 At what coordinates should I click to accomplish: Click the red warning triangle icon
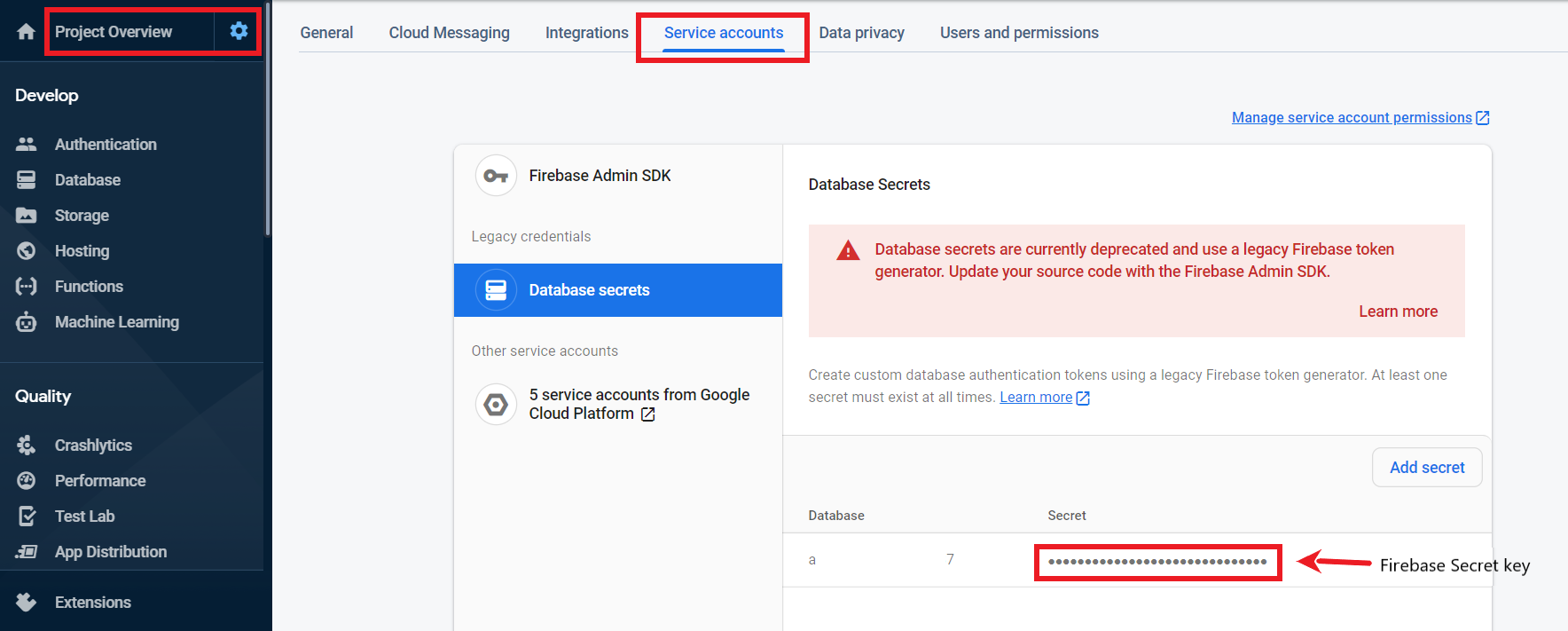tap(848, 251)
